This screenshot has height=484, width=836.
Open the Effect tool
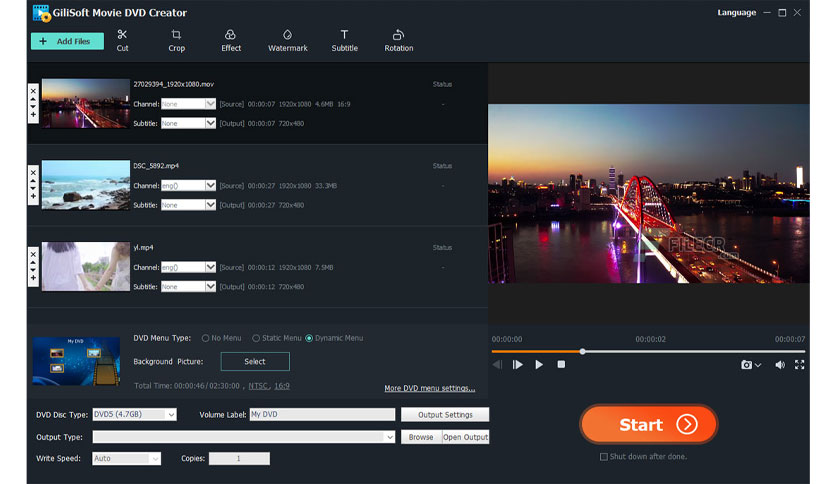pyautogui.click(x=231, y=41)
